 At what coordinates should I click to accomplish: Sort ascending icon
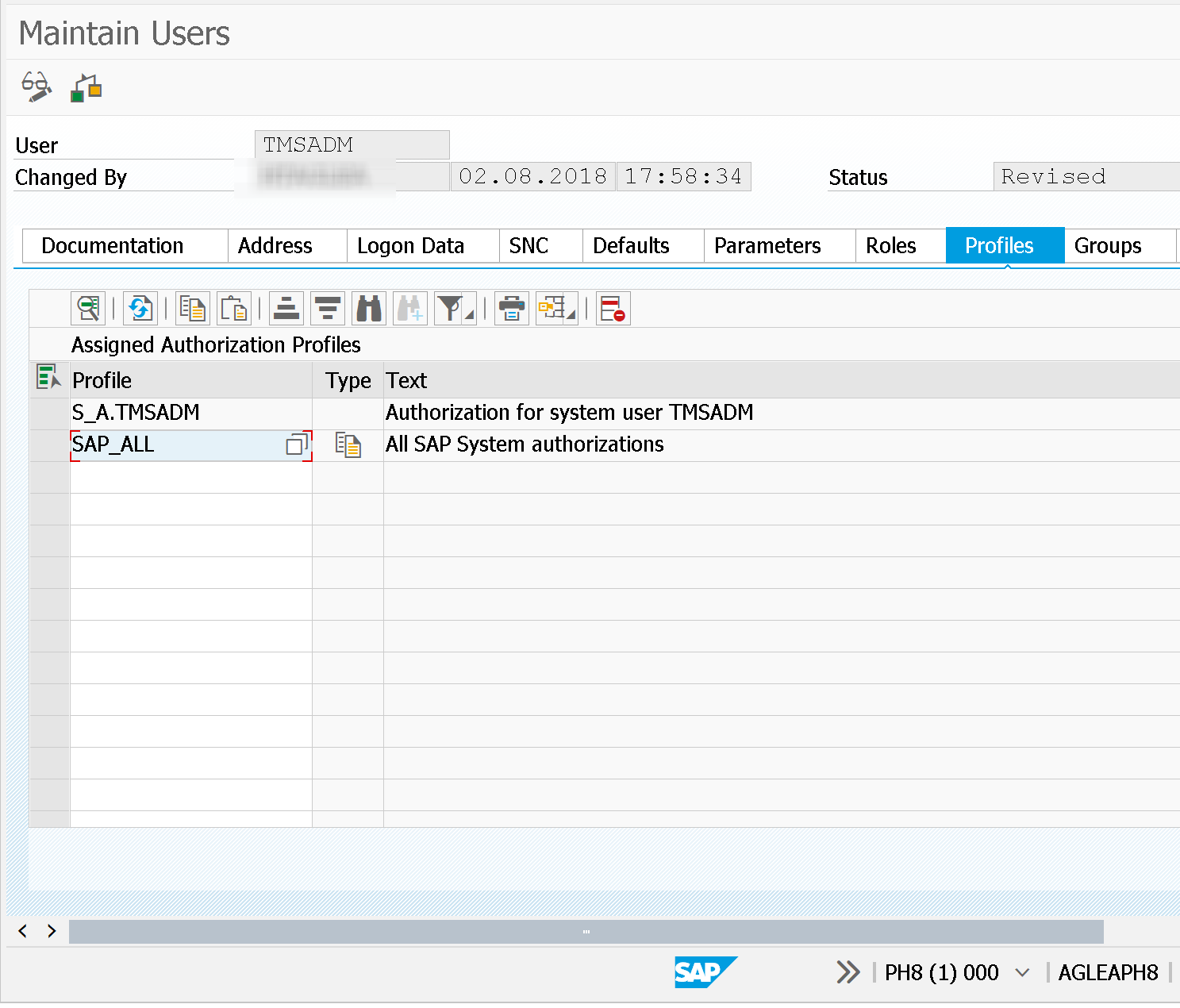pos(286,308)
